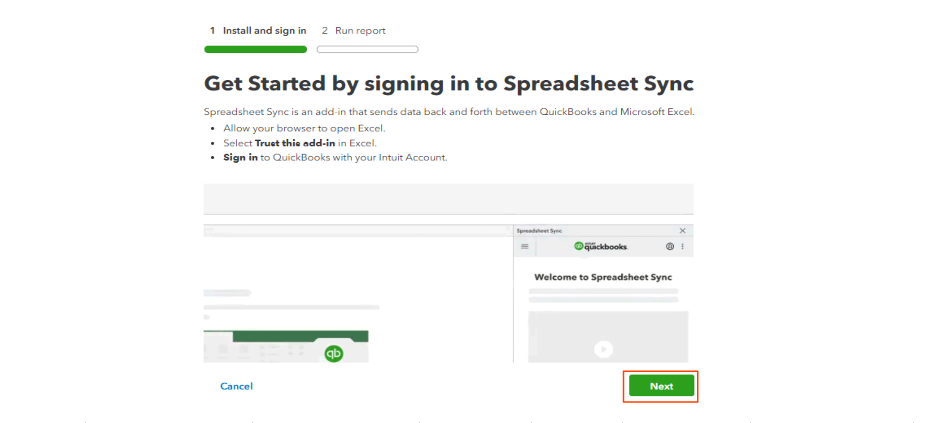Click the Spreadsheet Sync pane title text
The width and height of the screenshot is (939, 423).
(539, 231)
